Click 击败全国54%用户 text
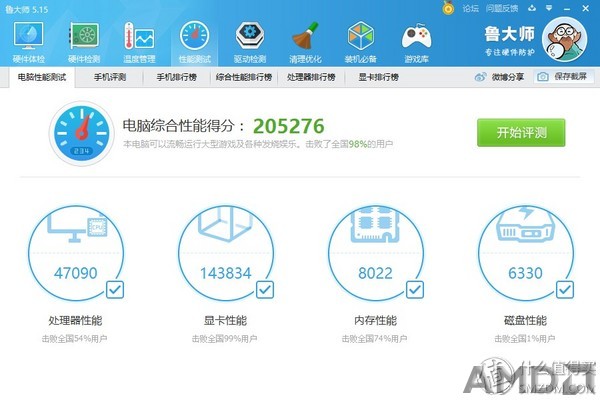600x400 pixels. click(75, 339)
